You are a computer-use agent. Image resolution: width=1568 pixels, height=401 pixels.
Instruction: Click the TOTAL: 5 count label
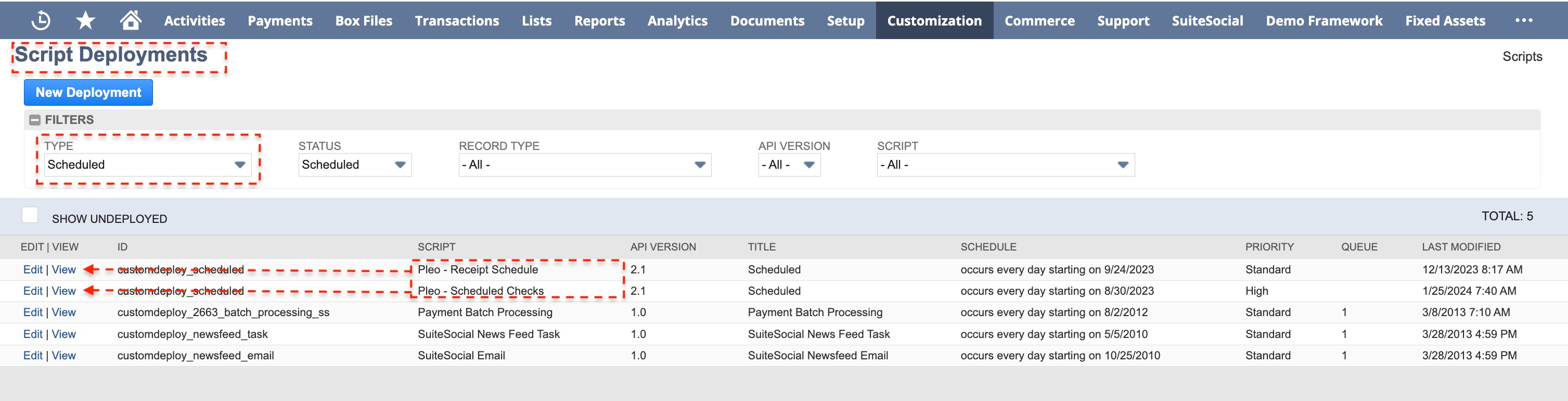(1507, 216)
